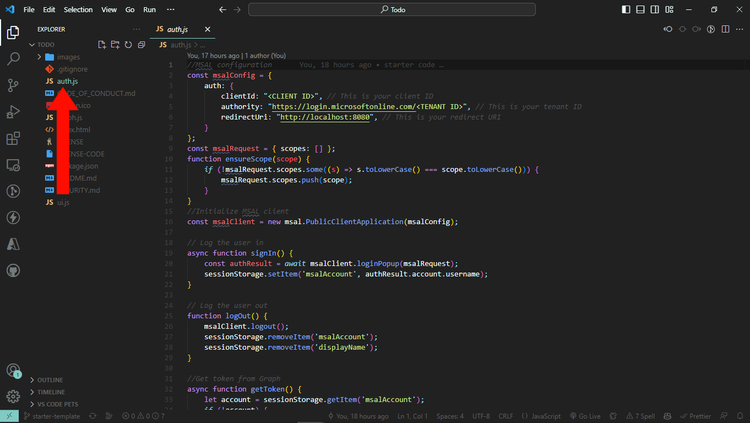
Task: Open the Search view in activity bar
Action: 13,59
